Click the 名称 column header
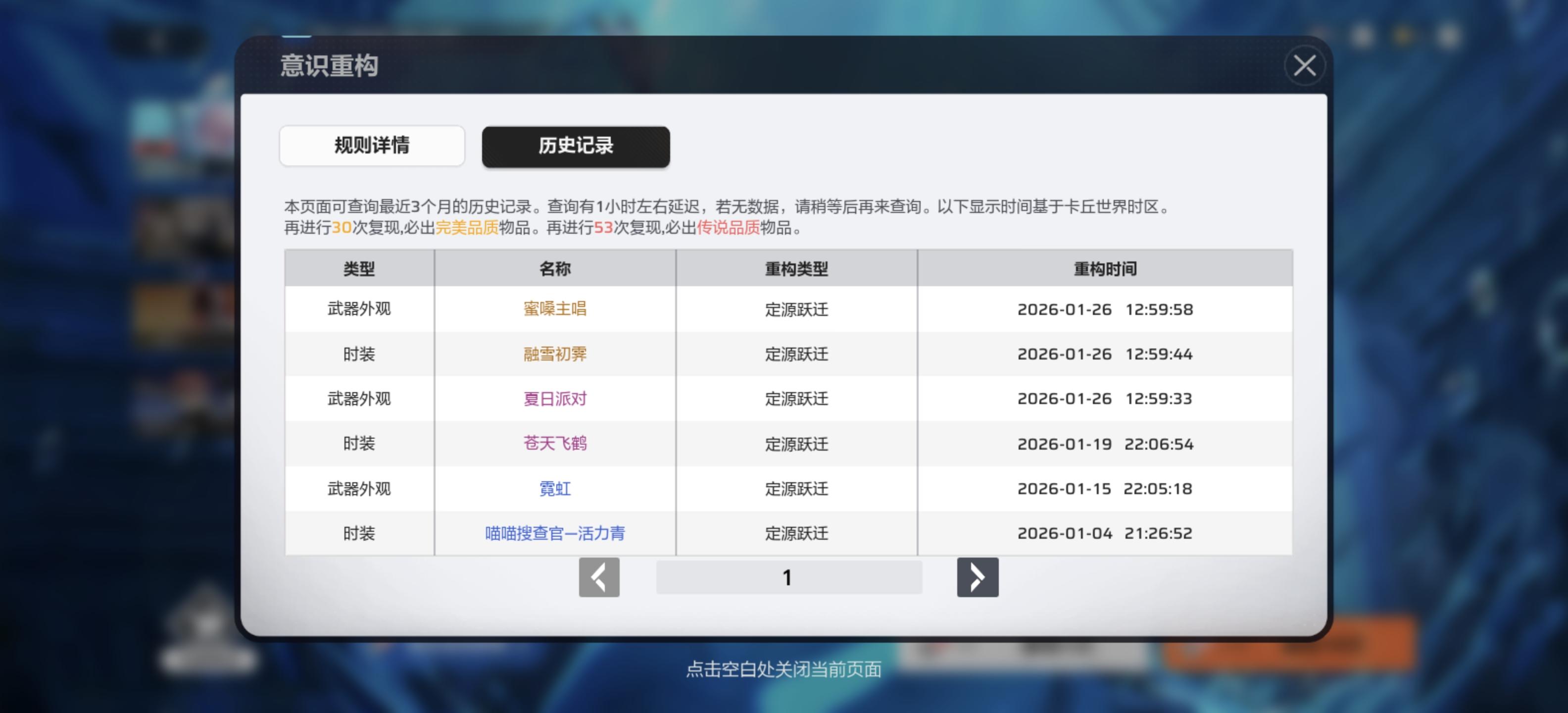The height and width of the screenshot is (713, 1568). click(x=554, y=268)
